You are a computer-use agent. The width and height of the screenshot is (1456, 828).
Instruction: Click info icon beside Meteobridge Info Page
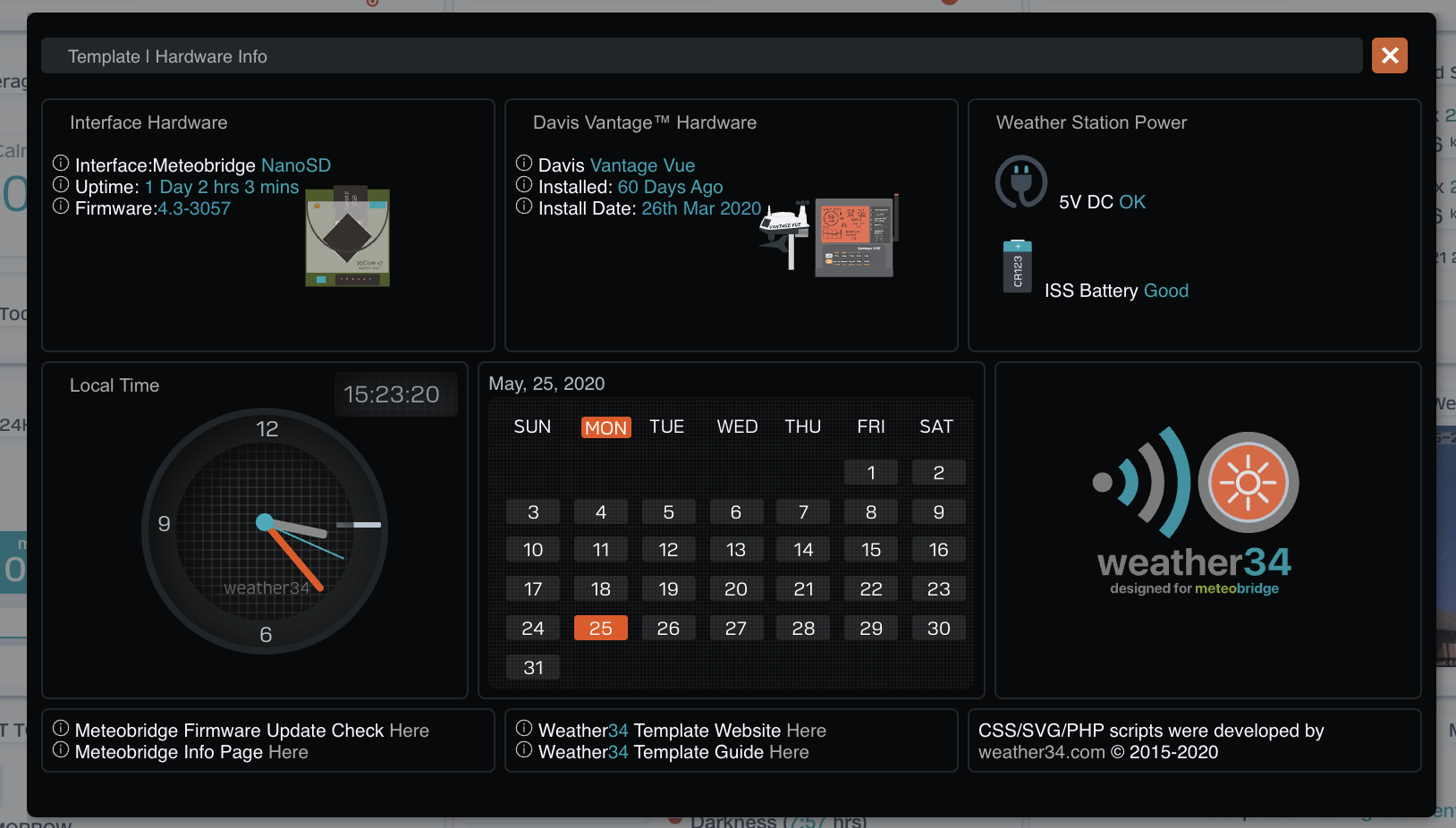[61, 749]
